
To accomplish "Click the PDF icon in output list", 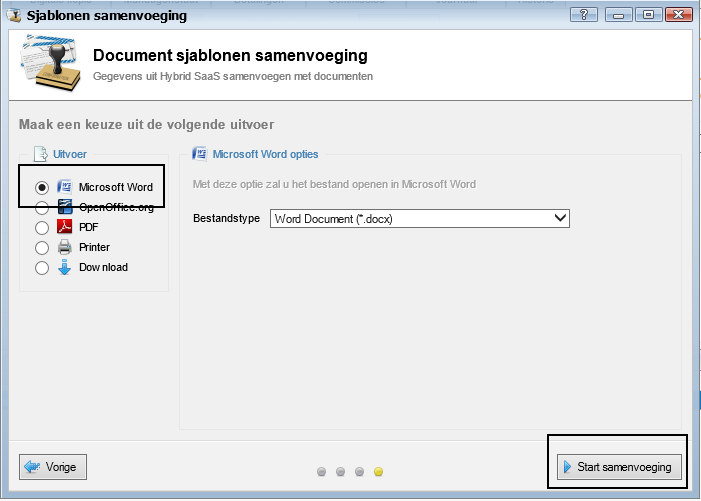I will 65,227.
